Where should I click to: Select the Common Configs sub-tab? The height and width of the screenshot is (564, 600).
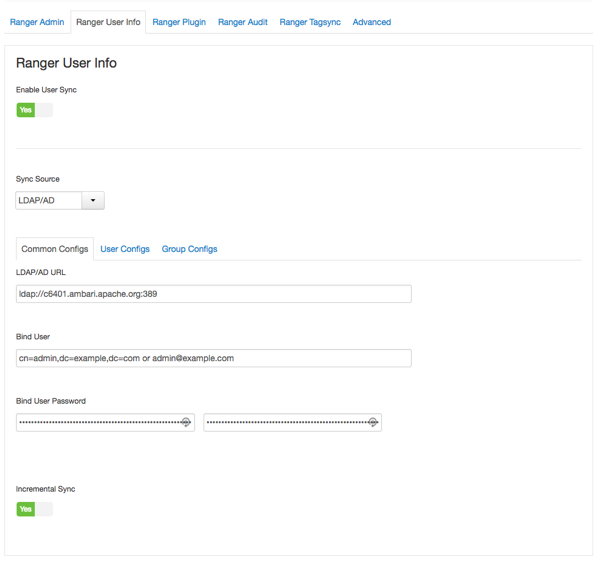click(55, 249)
